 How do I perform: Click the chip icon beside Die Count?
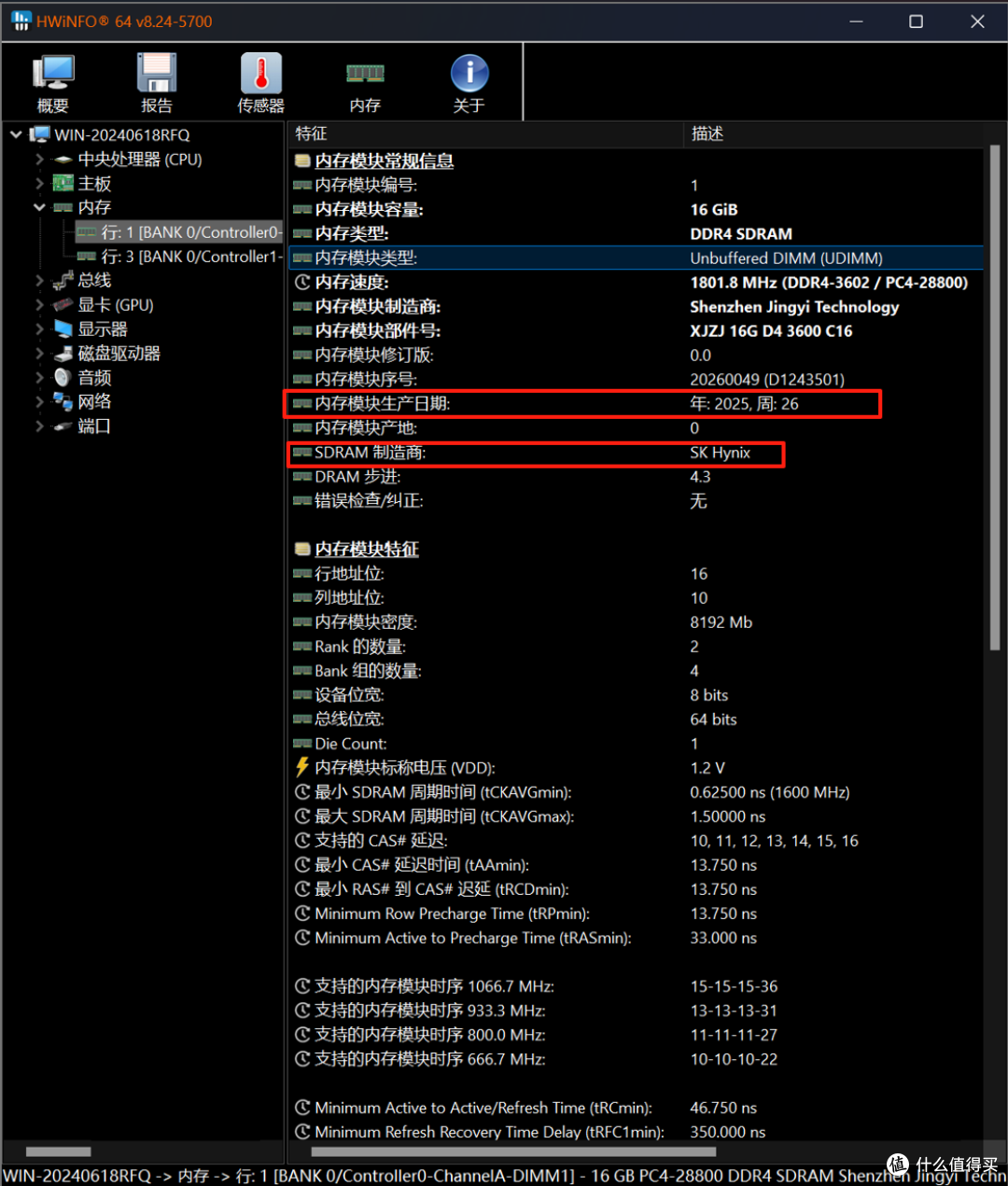(302, 743)
